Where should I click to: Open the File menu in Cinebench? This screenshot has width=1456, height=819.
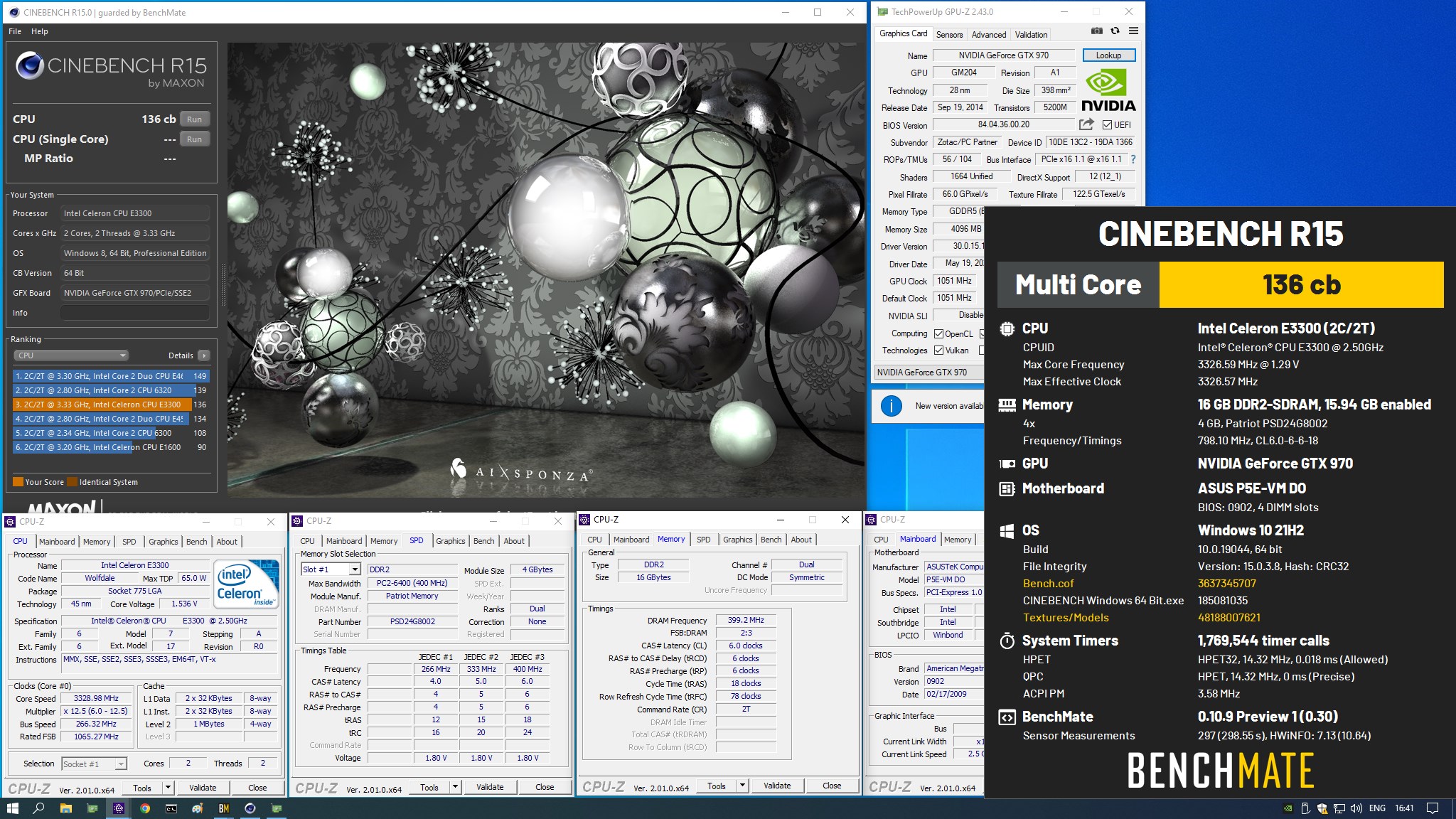tap(15, 31)
